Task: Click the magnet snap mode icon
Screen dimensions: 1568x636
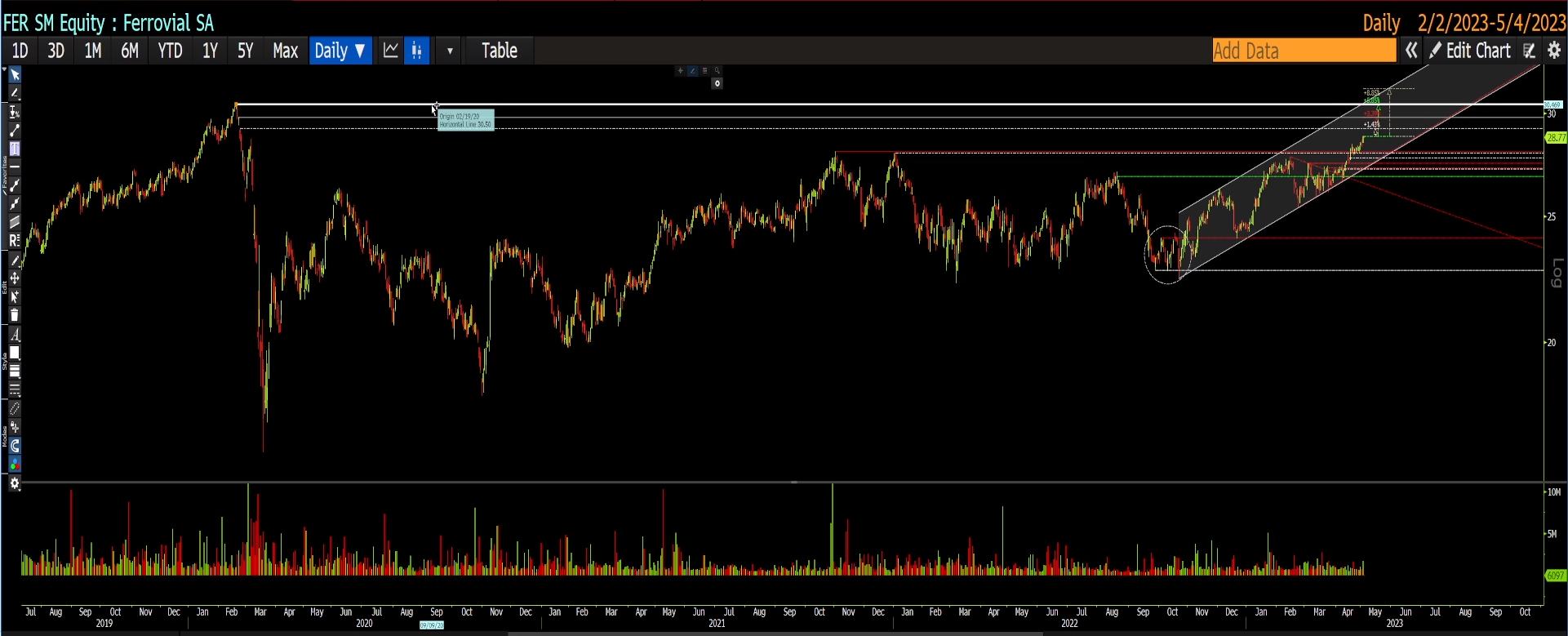Action: tap(15, 446)
